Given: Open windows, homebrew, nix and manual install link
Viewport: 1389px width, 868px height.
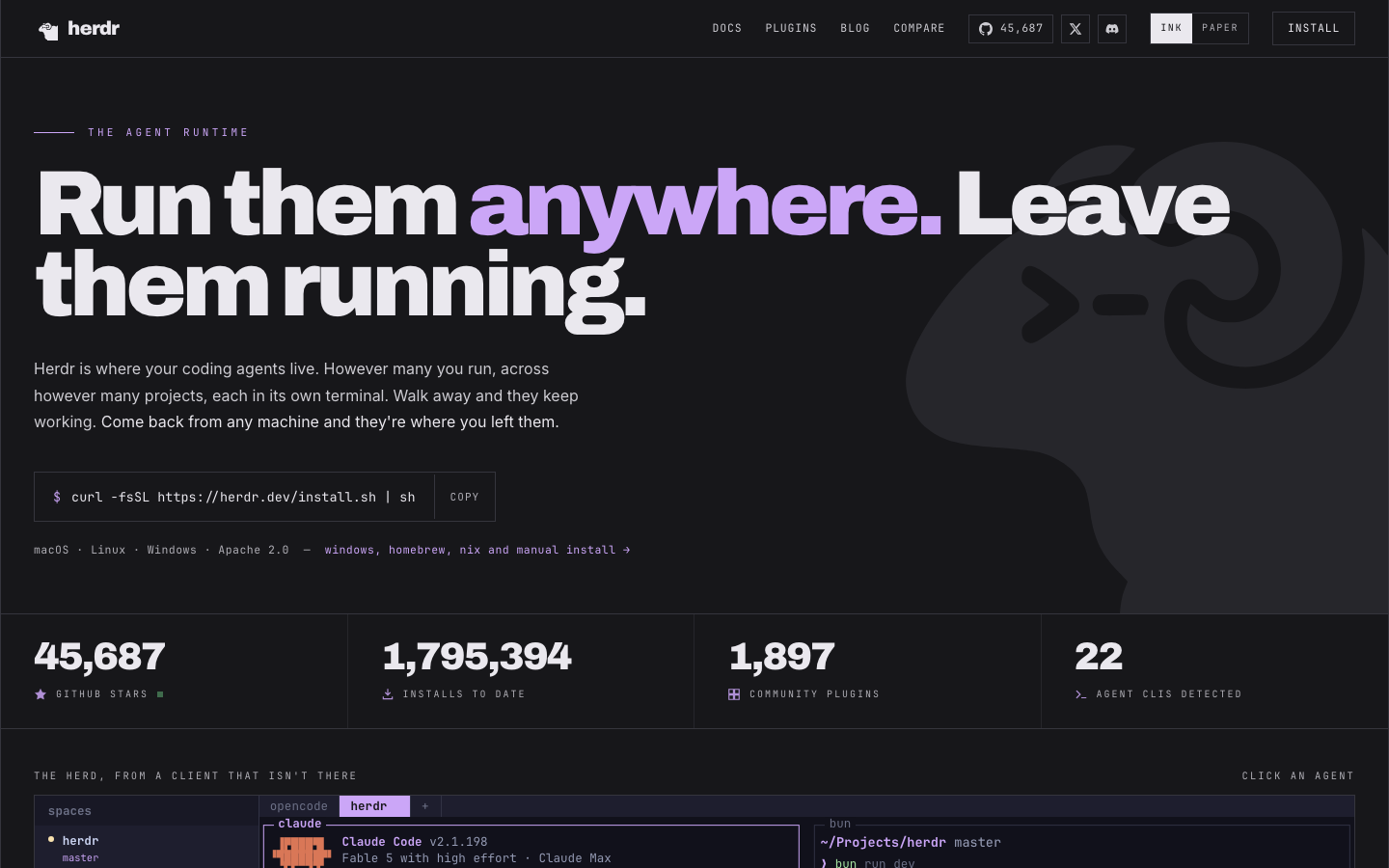Looking at the screenshot, I should pyautogui.click(x=477, y=550).
